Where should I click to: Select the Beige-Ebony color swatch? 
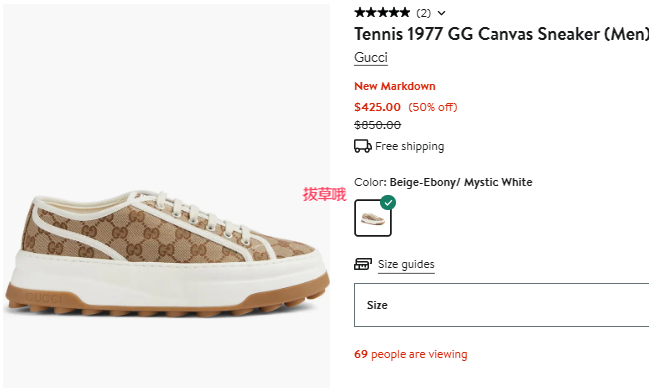[x=373, y=218]
